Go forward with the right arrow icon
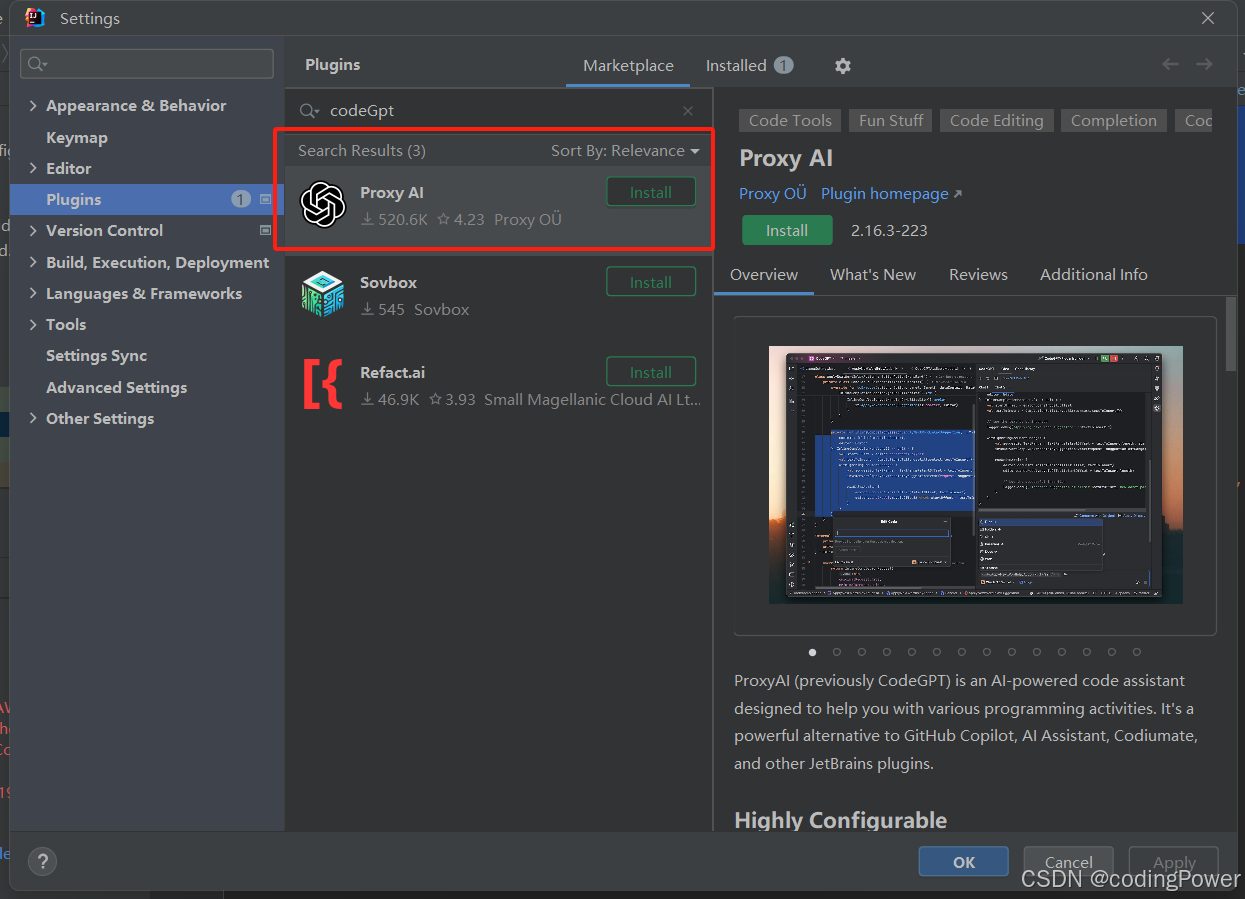 pyautogui.click(x=1204, y=64)
